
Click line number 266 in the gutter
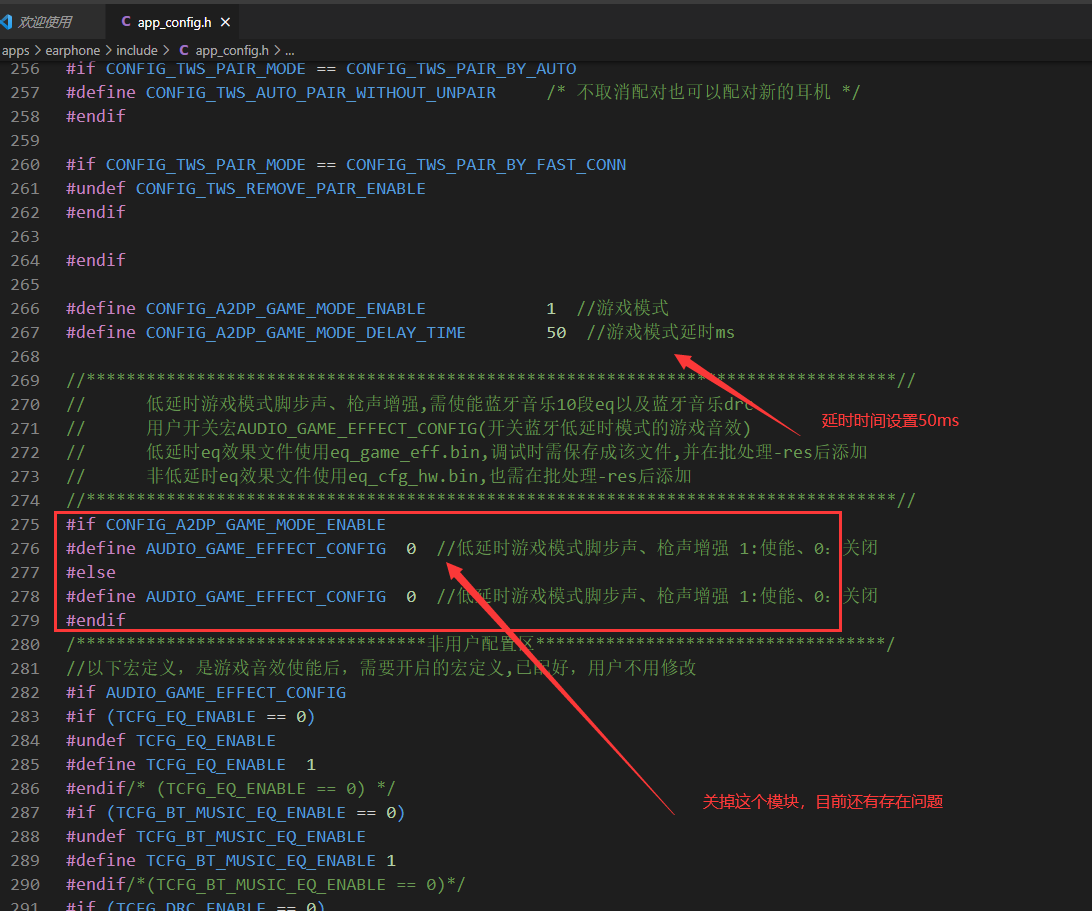(25, 309)
